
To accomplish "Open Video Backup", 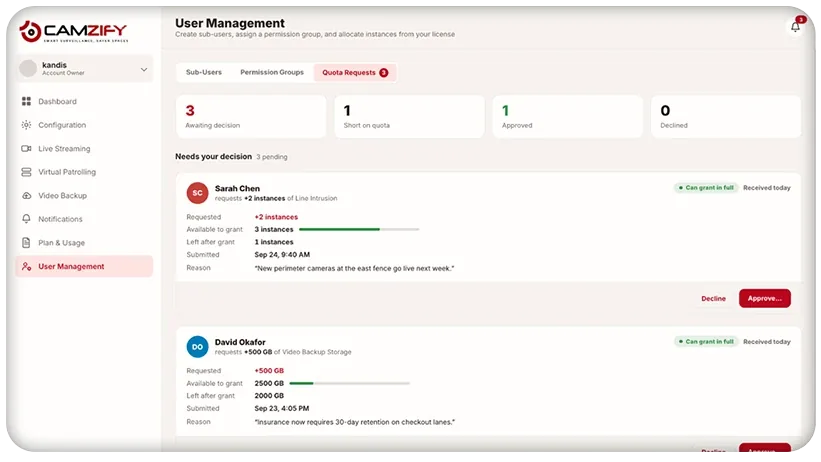I will pyautogui.click(x=84, y=195).
